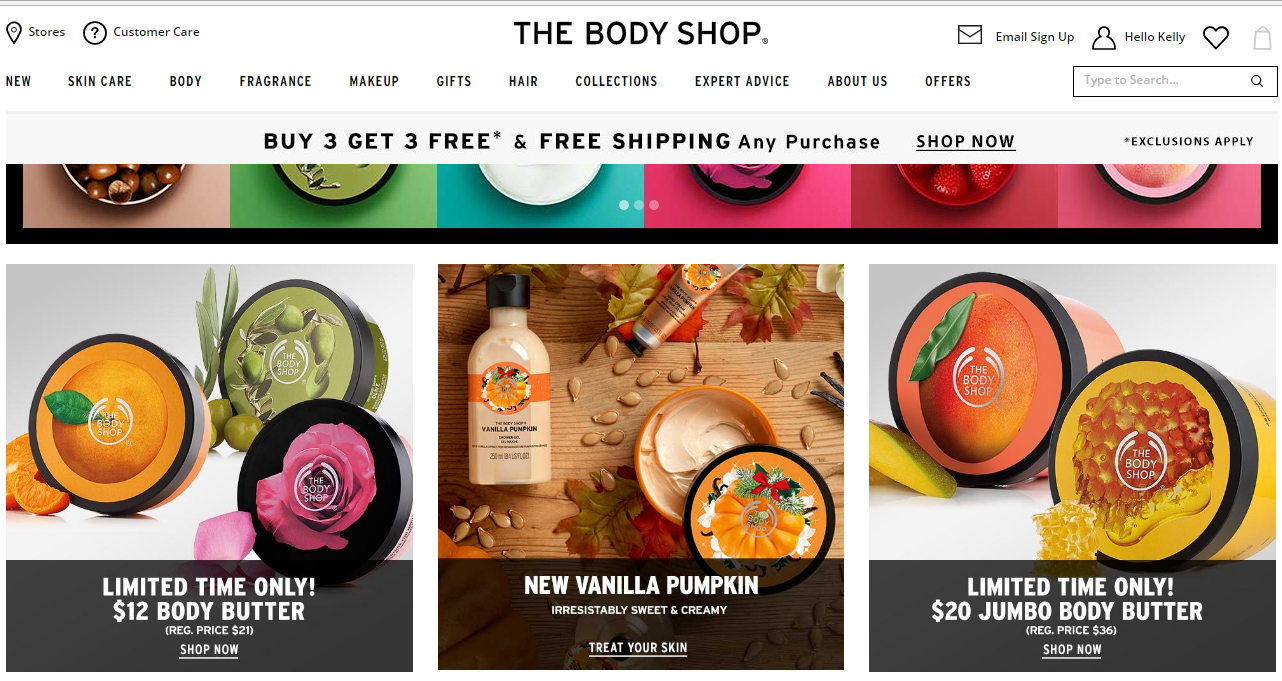This screenshot has width=1282, height=681.
Task: Click the Email Sign Up envelope icon
Action: click(969, 35)
